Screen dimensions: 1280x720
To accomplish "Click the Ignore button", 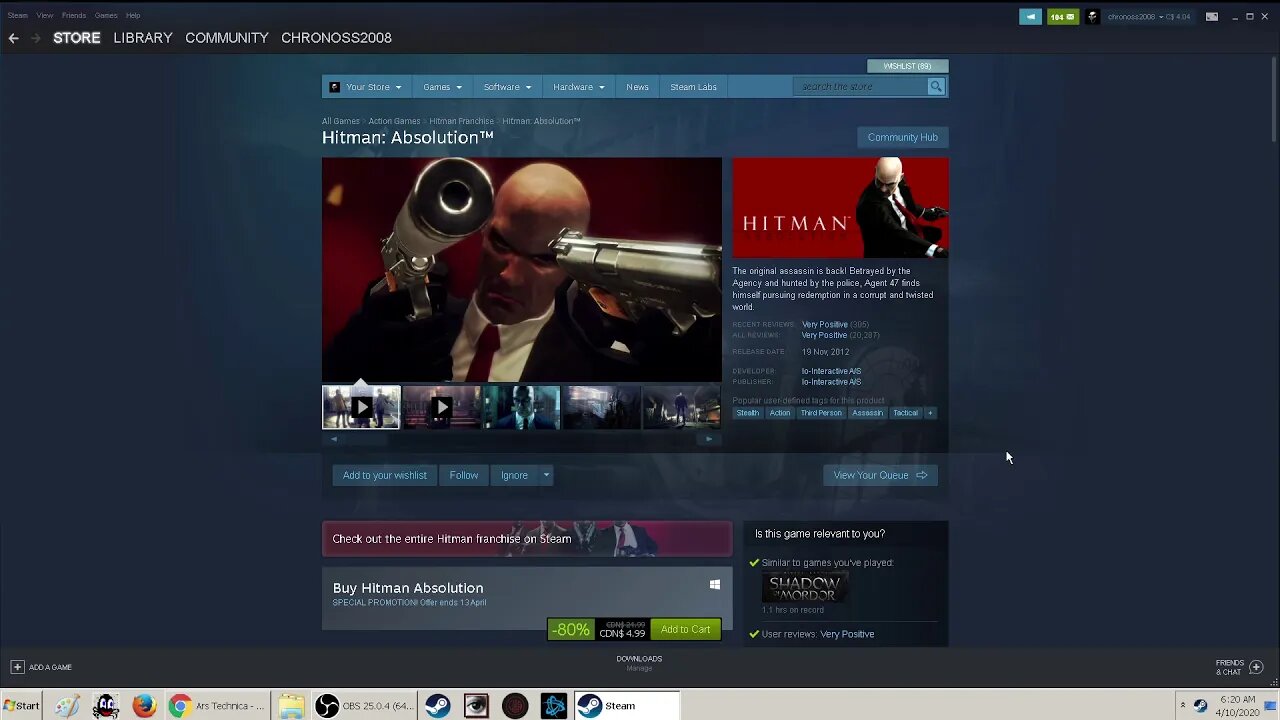I will pyautogui.click(x=514, y=475).
